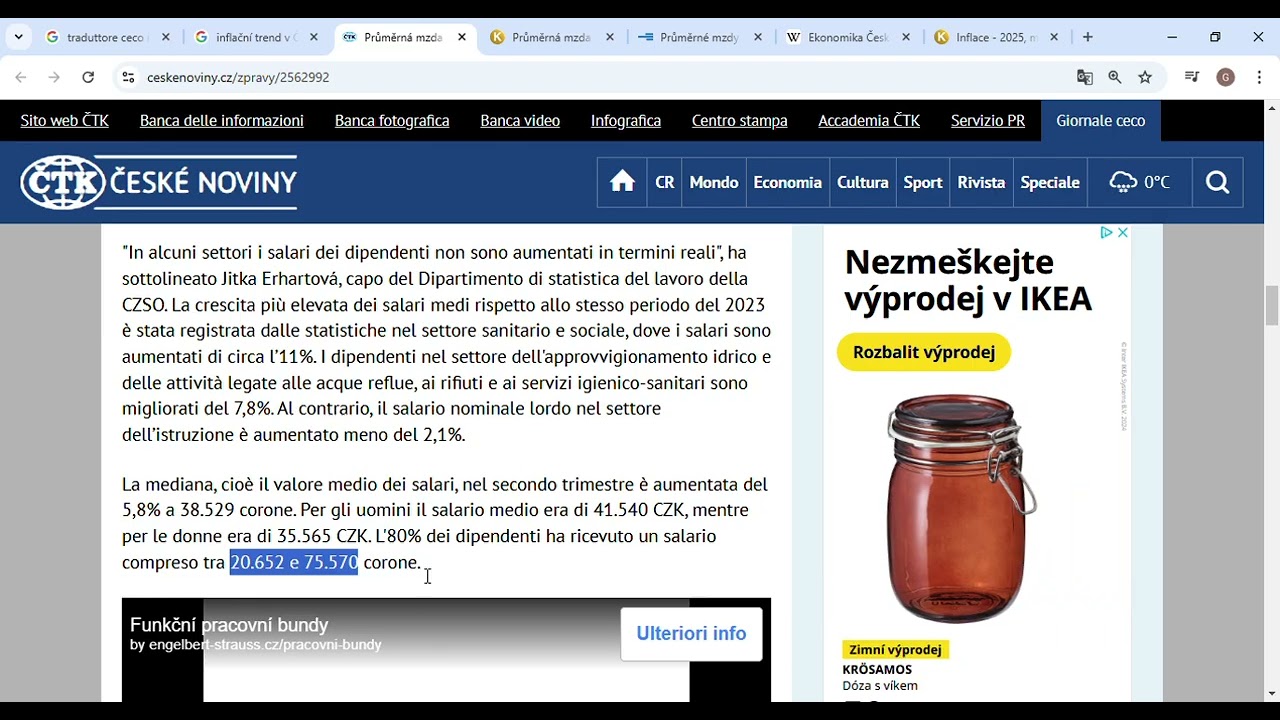Open the Chrome three-dot menu
Viewport: 1280px width, 720px height.
[x=1259, y=77]
